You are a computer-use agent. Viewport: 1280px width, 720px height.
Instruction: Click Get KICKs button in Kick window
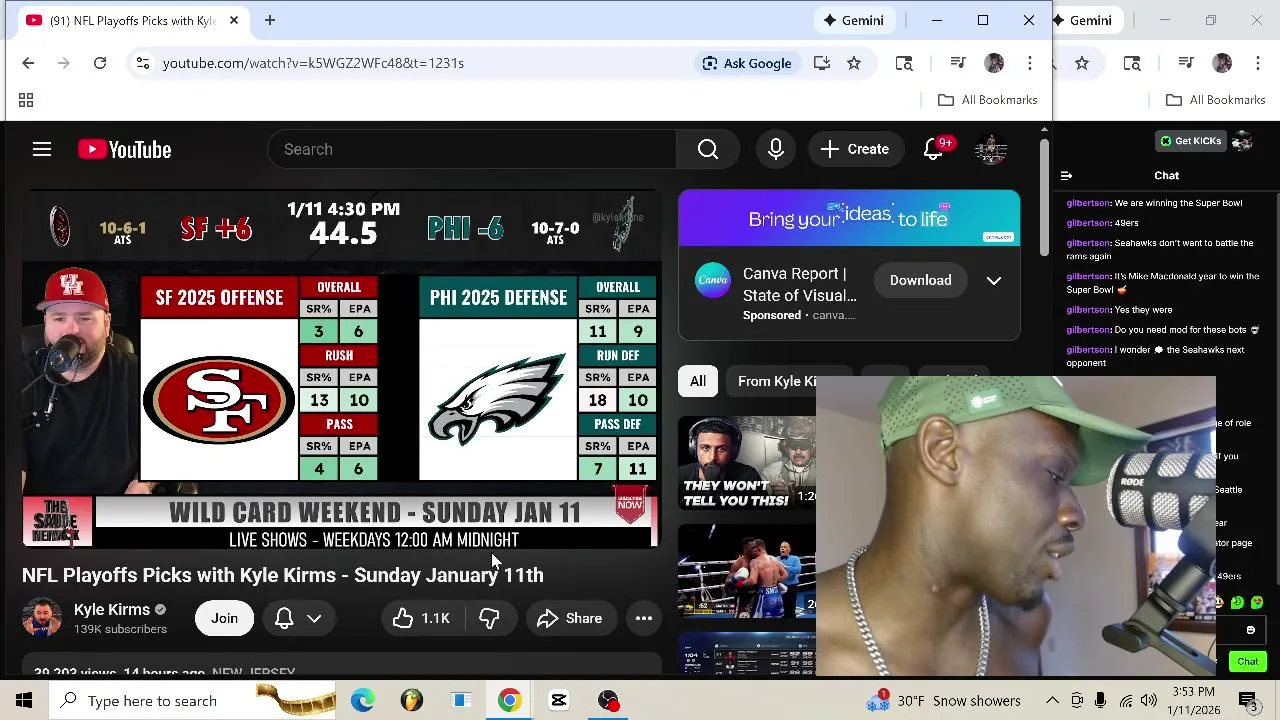(1191, 141)
